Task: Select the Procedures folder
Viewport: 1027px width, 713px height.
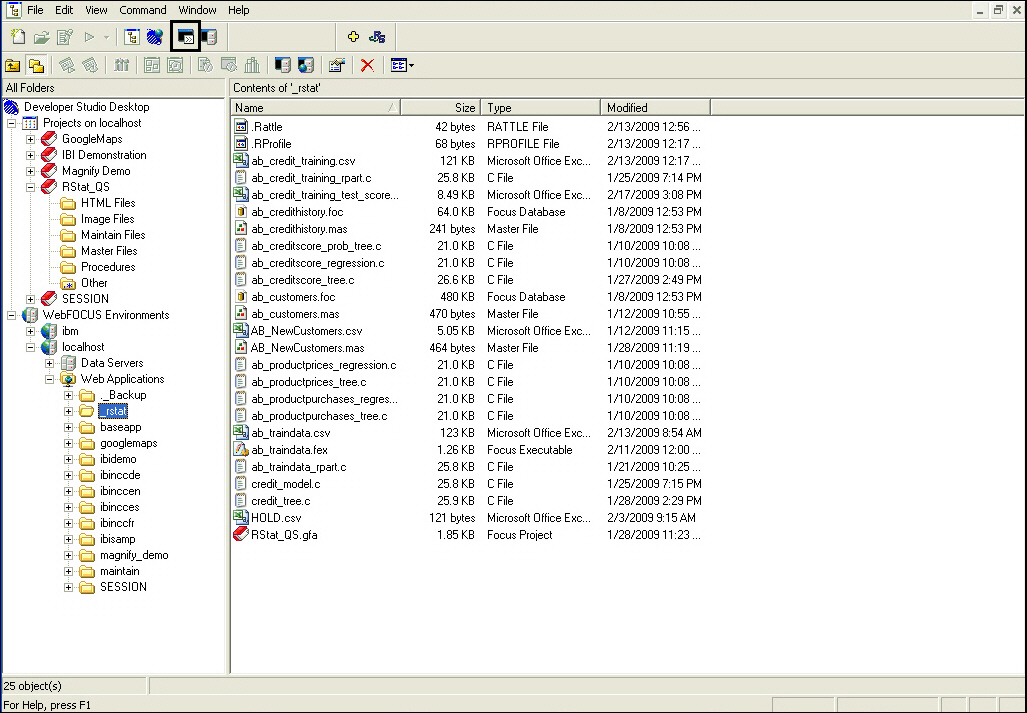Action: point(108,267)
